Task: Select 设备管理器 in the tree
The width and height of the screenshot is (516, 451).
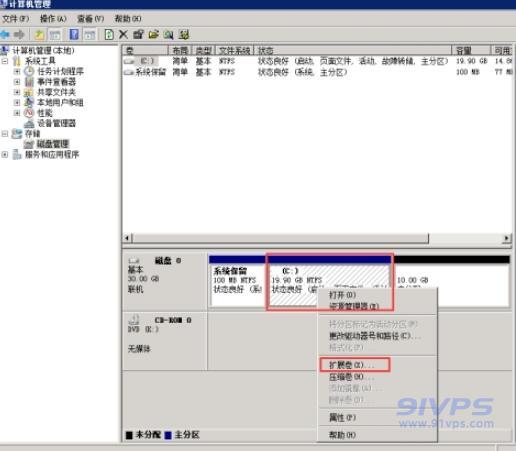Action: 56,123
